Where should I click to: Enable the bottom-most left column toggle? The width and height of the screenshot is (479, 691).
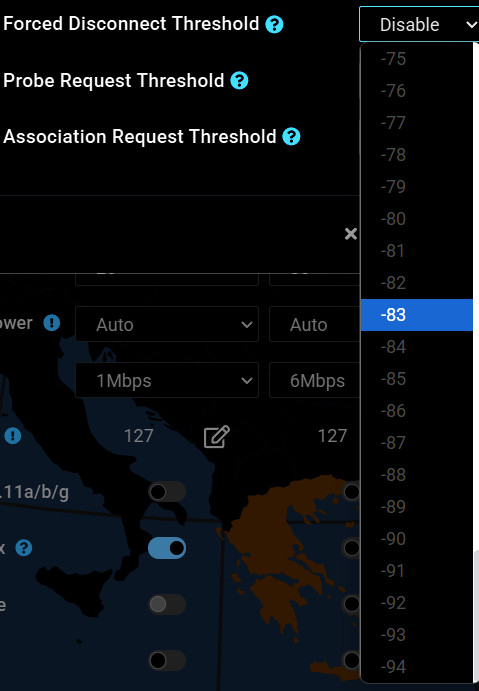coord(167,660)
